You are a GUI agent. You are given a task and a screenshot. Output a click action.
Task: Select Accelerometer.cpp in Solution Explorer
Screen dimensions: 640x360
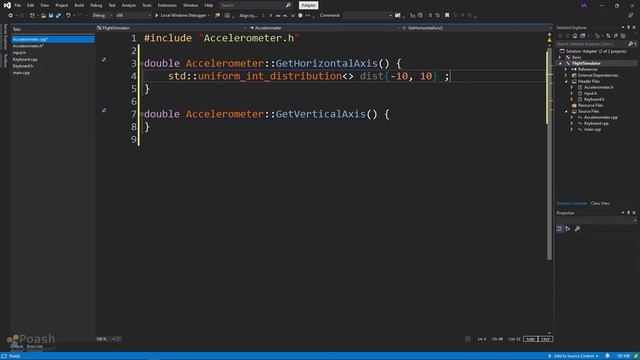[x=600, y=118]
